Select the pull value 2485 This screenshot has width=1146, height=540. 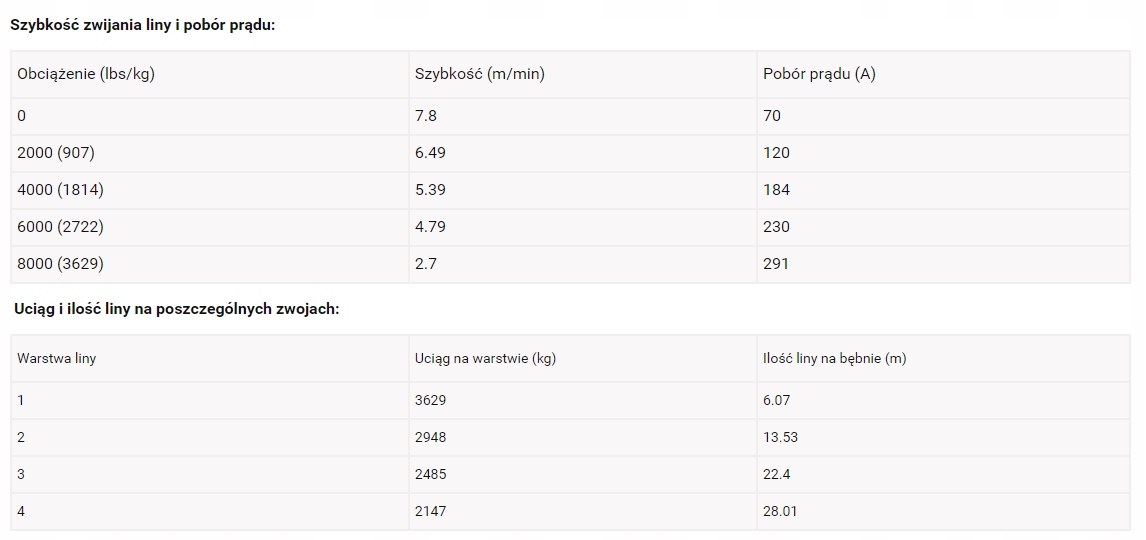431,474
